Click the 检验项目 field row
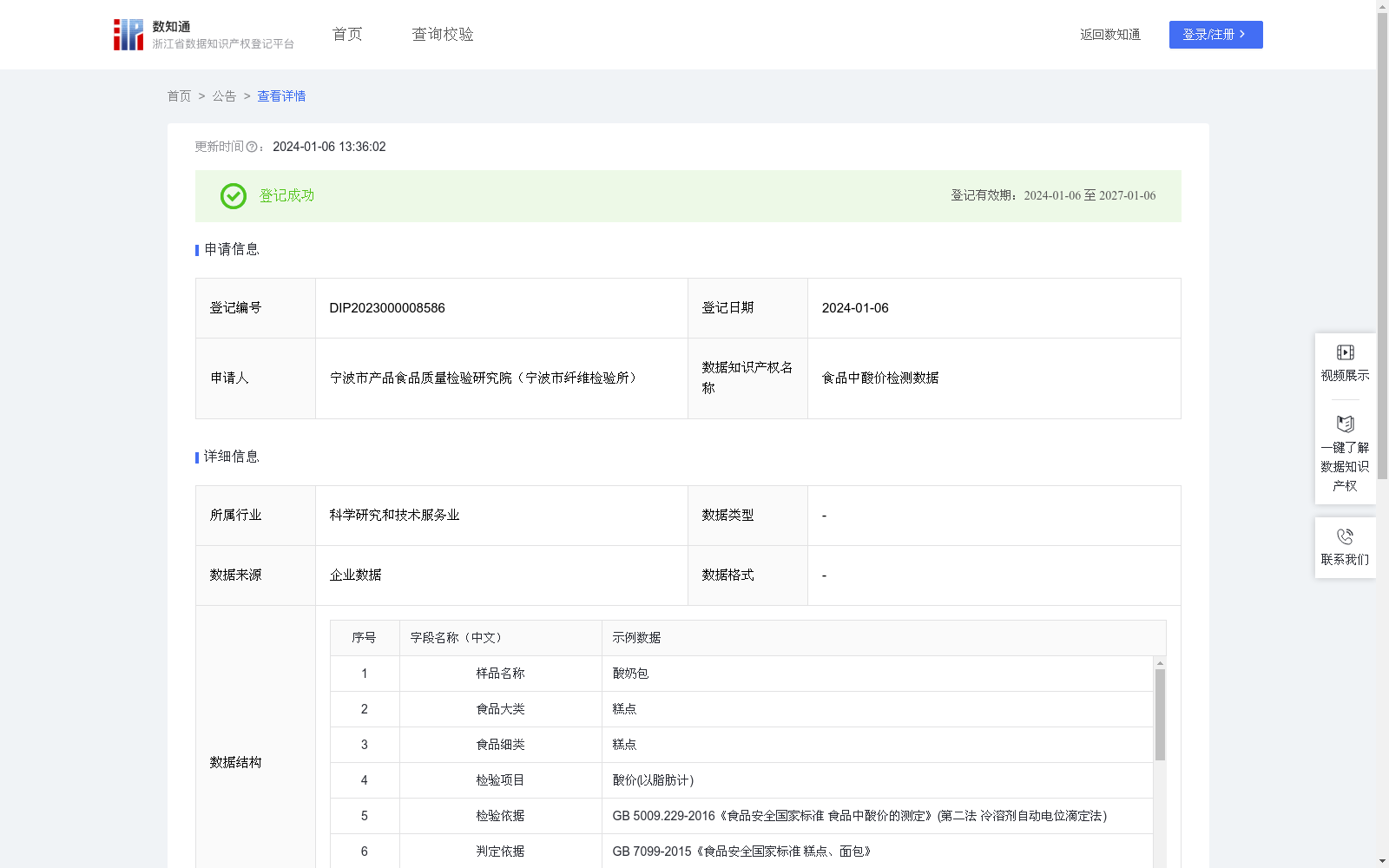This screenshot has height=868, width=1389. 741,780
